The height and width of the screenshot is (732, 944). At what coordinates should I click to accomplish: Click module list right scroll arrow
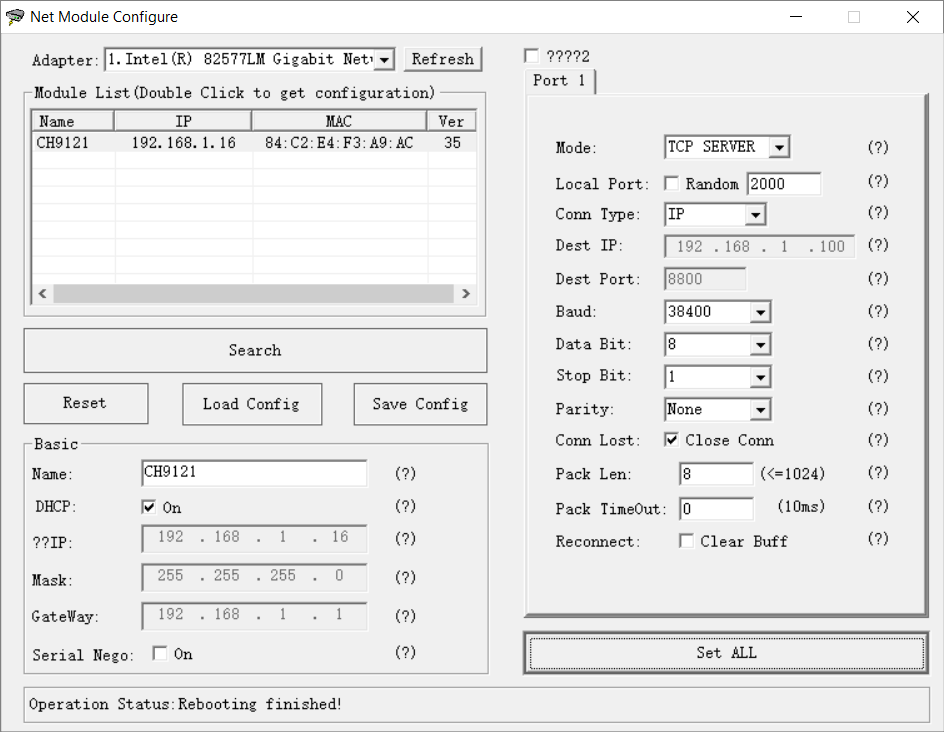coord(465,294)
